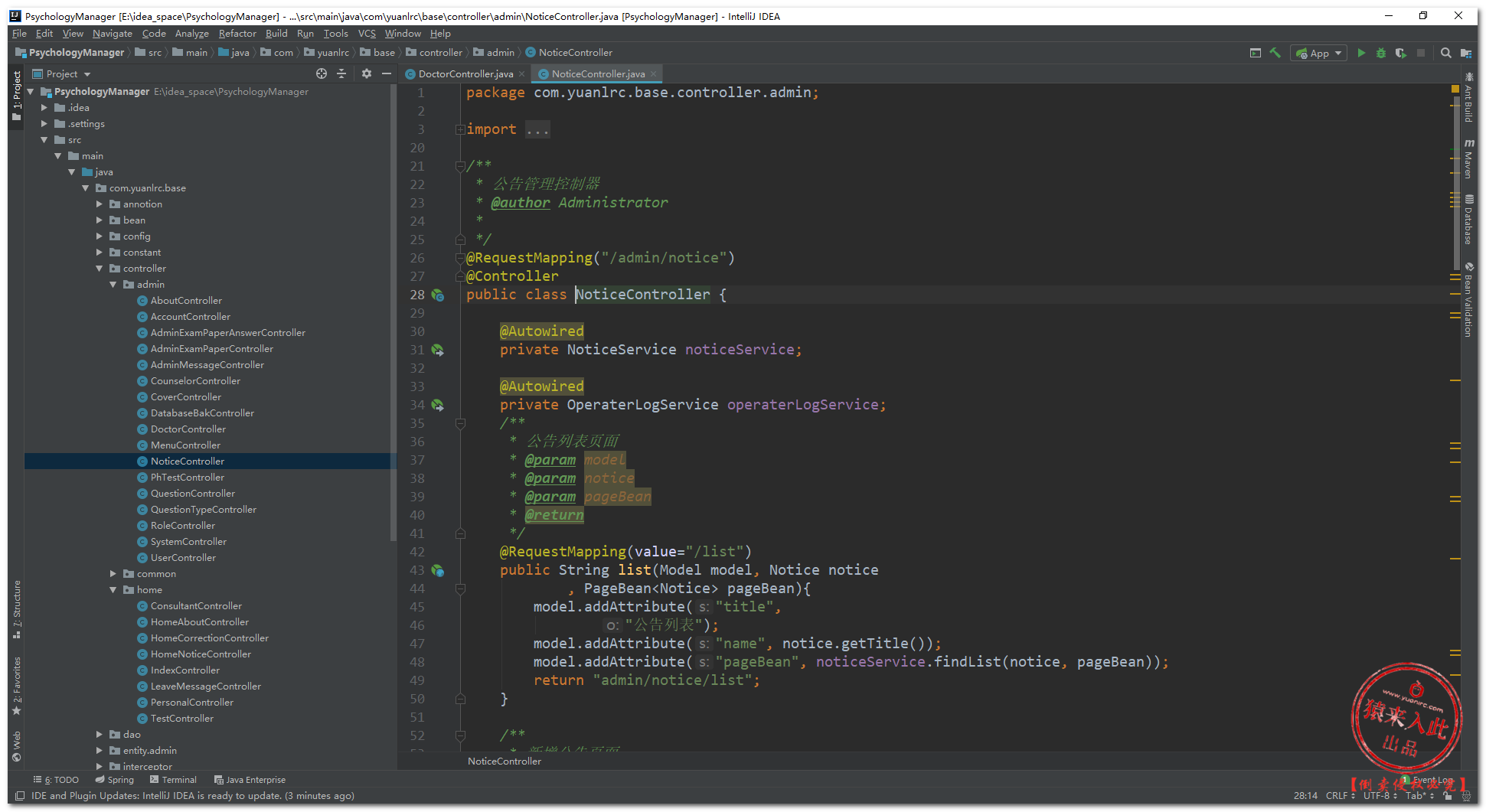Open the App run configuration dropdown
This screenshot has height=812, width=1486.
[x=1318, y=53]
